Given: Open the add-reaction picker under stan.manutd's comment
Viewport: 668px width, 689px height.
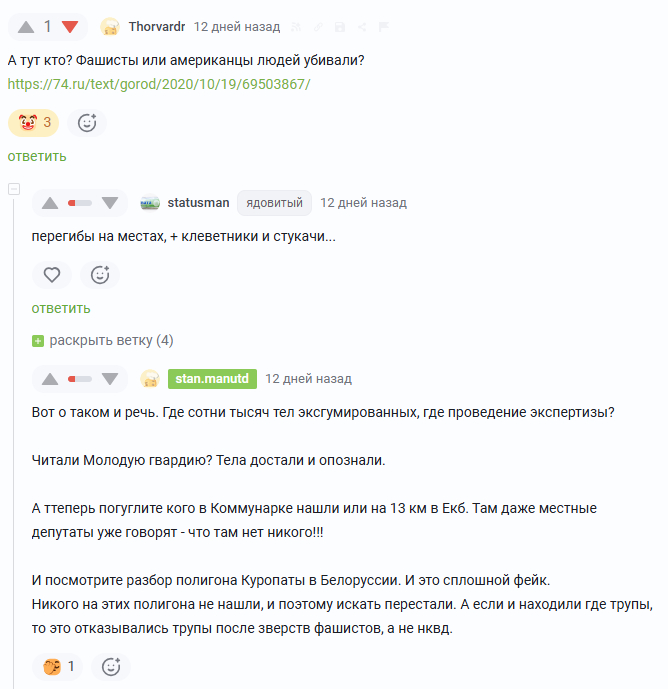Looking at the screenshot, I should pos(111,667).
